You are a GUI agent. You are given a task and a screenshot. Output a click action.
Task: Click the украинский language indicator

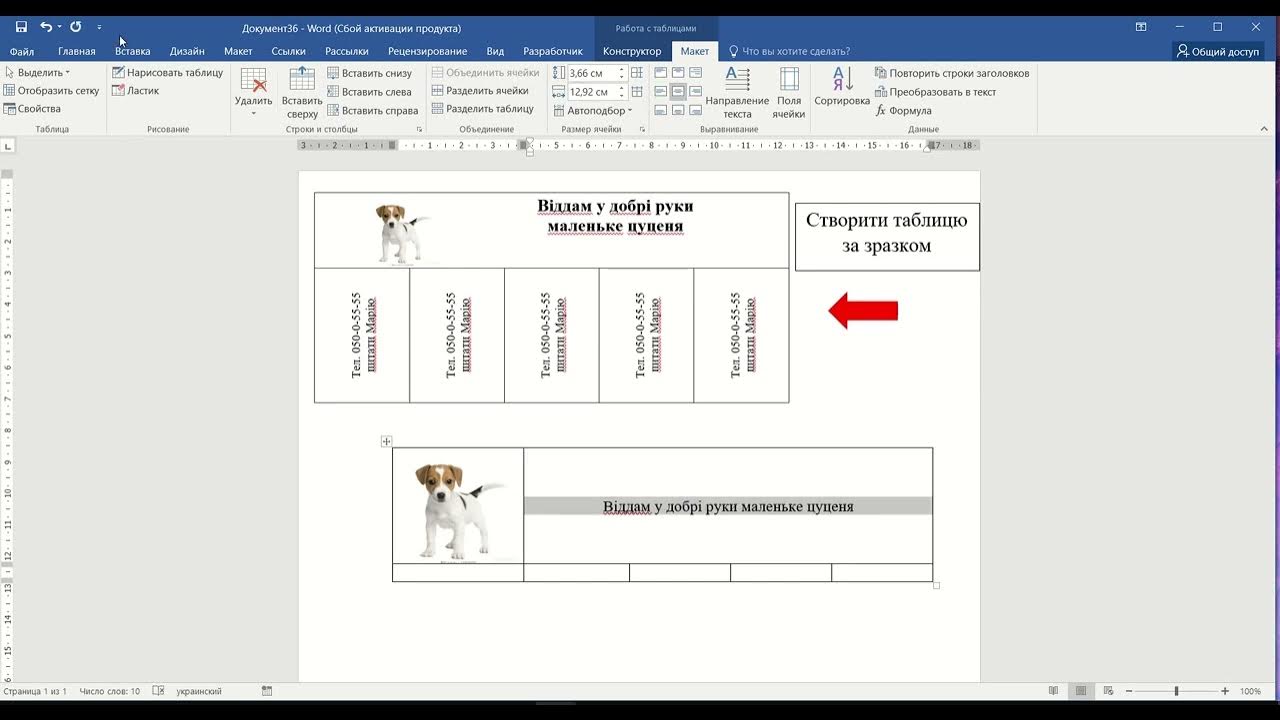(x=199, y=691)
